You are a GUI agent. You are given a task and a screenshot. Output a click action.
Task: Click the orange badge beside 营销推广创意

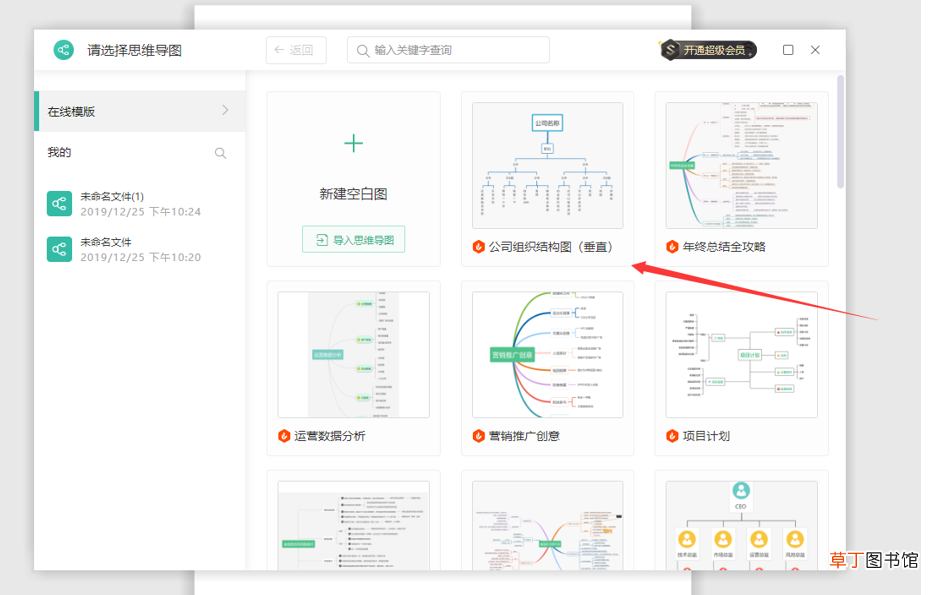[x=479, y=436]
